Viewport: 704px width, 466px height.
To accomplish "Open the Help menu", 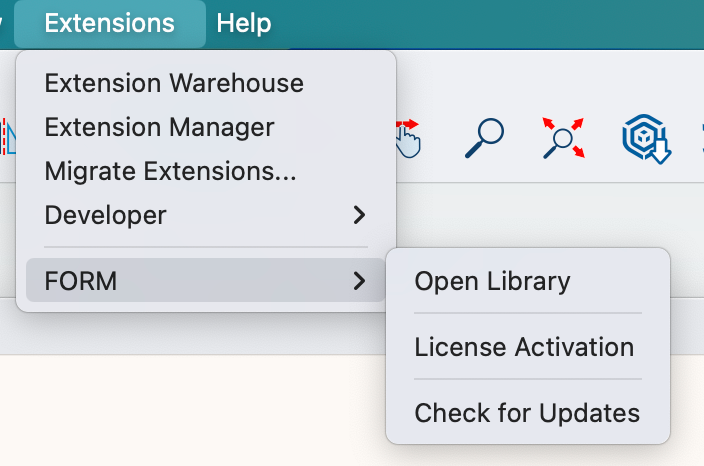I will (x=243, y=23).
